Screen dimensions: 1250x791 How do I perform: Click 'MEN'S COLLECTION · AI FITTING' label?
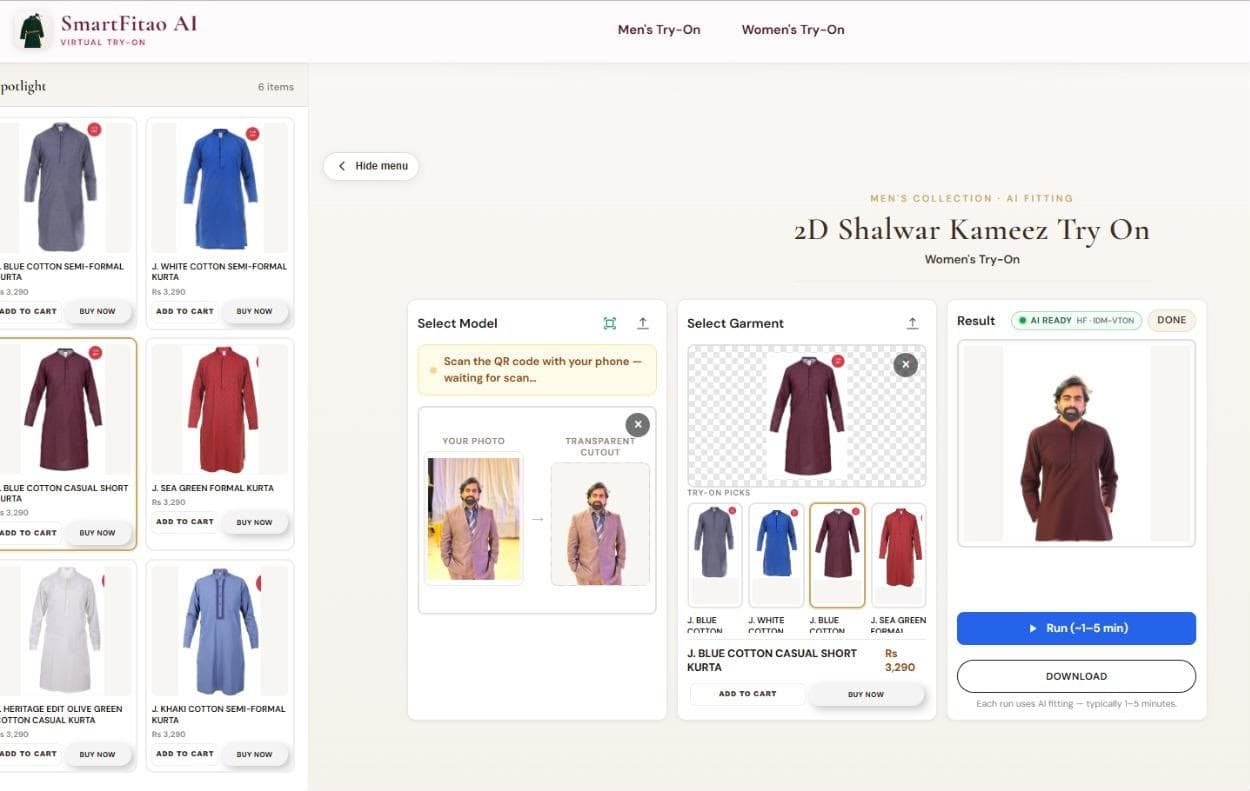[972, 198]
